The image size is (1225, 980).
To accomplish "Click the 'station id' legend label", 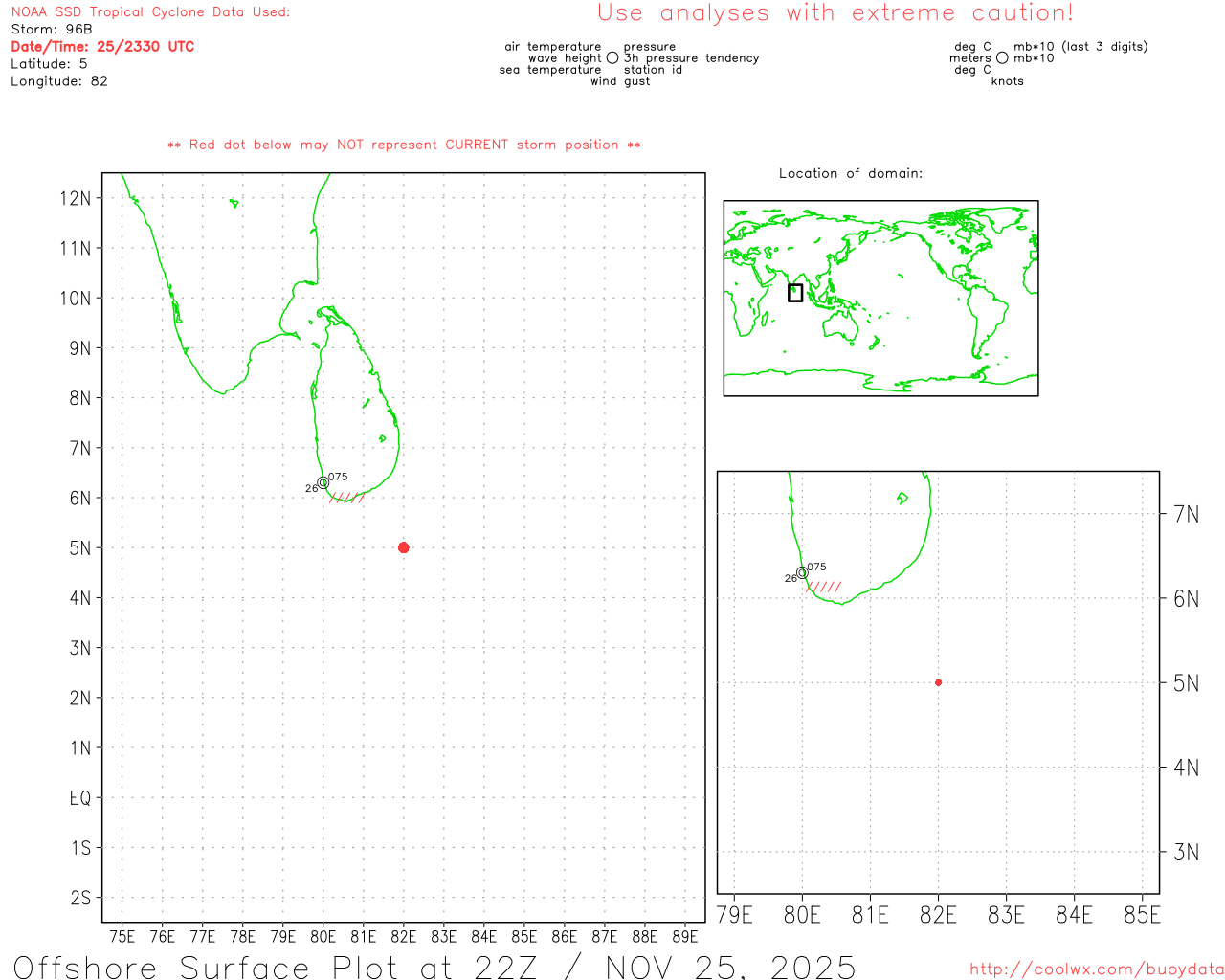I will (653, 70).
